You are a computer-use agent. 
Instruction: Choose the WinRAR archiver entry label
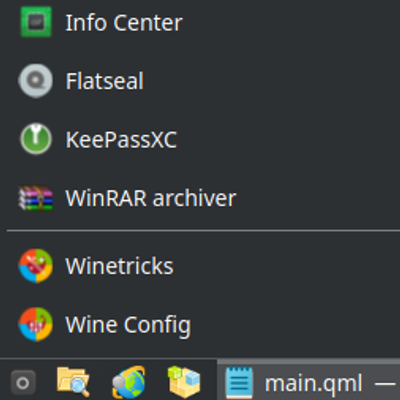[x=151, y=198]
